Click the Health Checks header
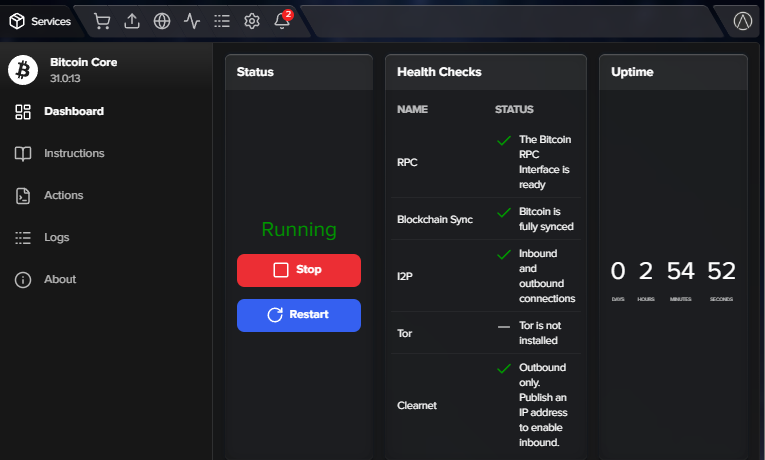The height and width of the screenshot is (460, 765). (x=485, y=72)
